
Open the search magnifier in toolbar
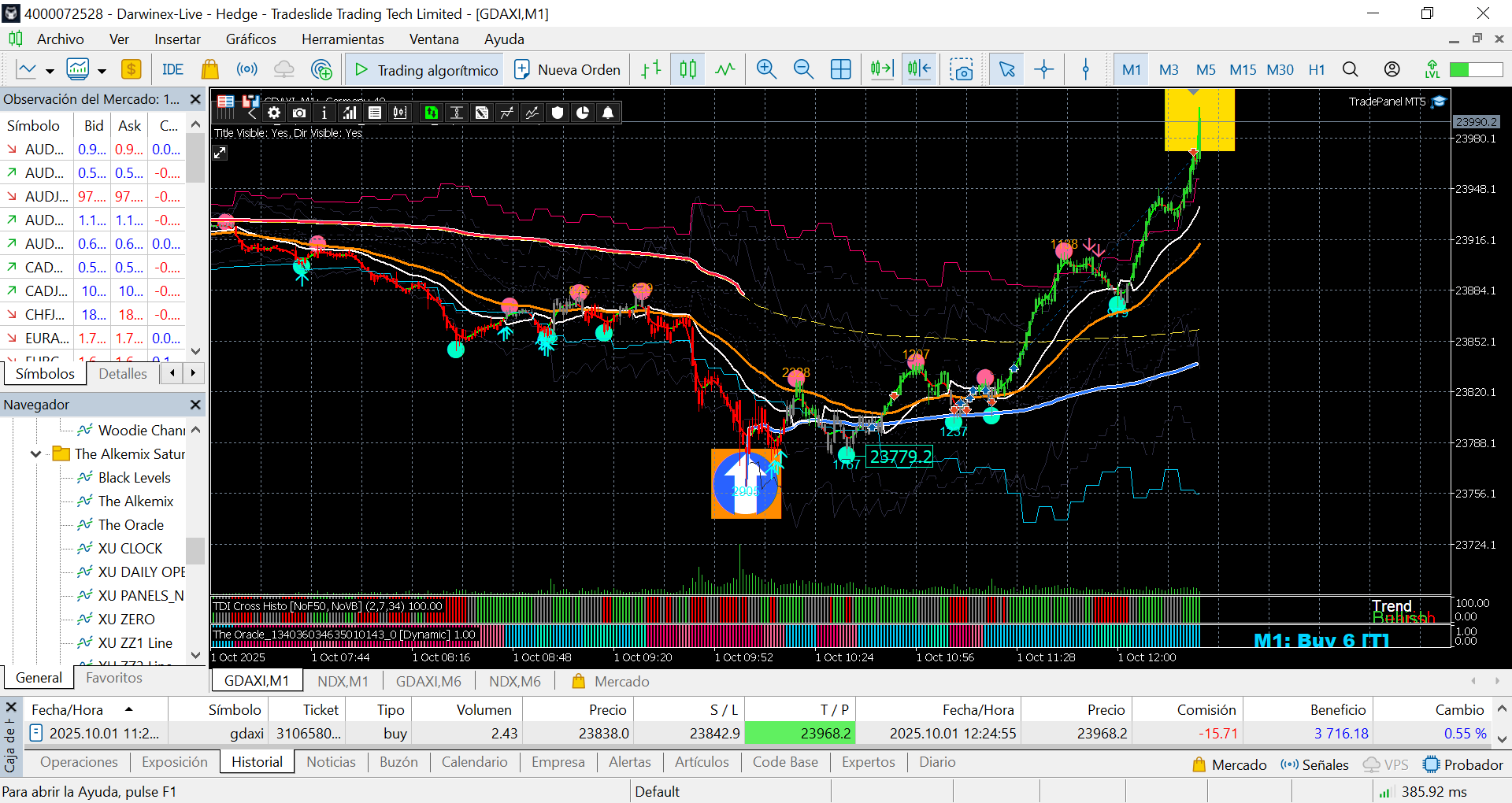(x=1350, y=69)
